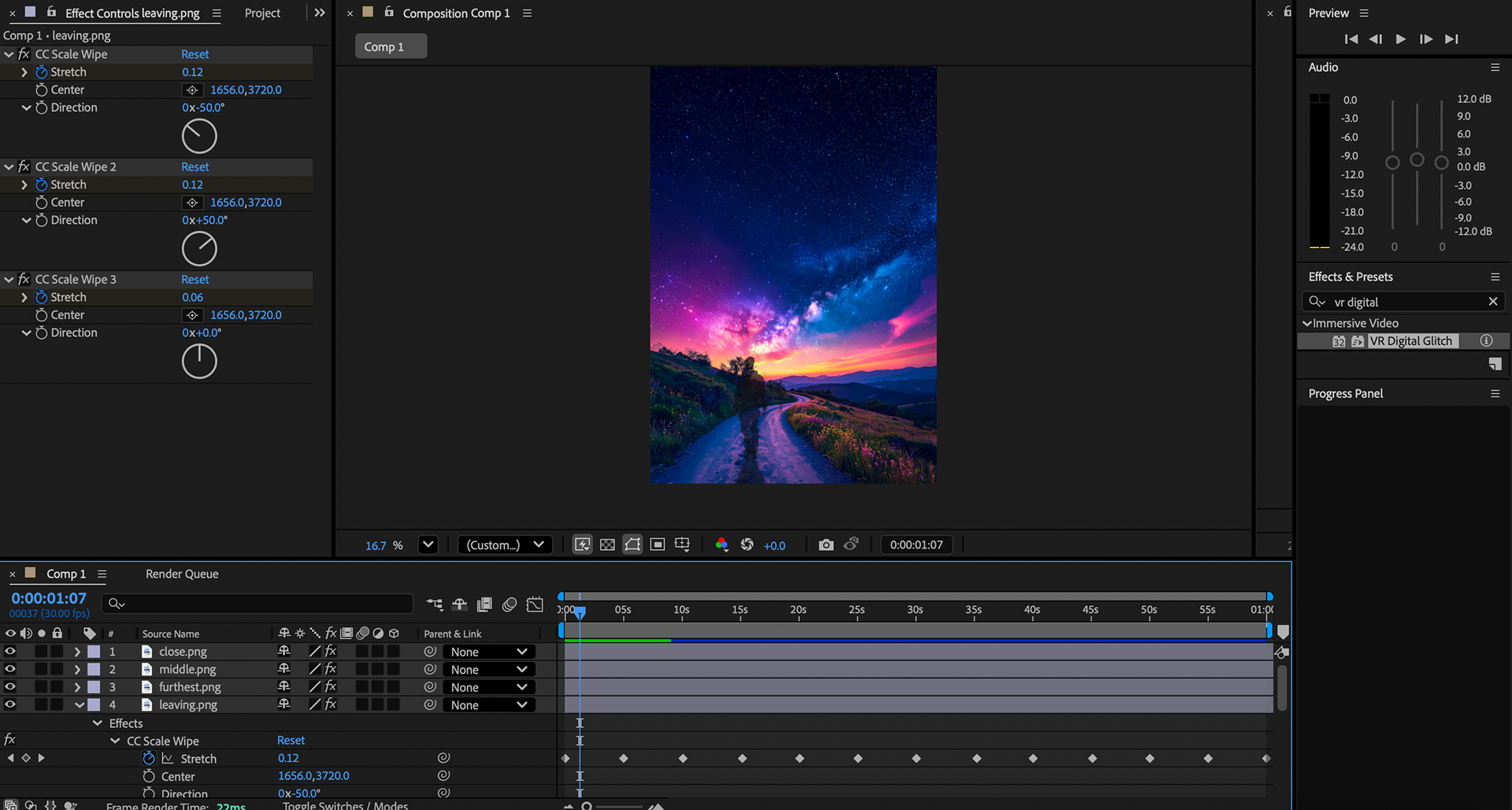Image resolution: width=1512 pixels, height=810 pixels.
Task: Jump to last frame in Preview
Action: 1451,39
